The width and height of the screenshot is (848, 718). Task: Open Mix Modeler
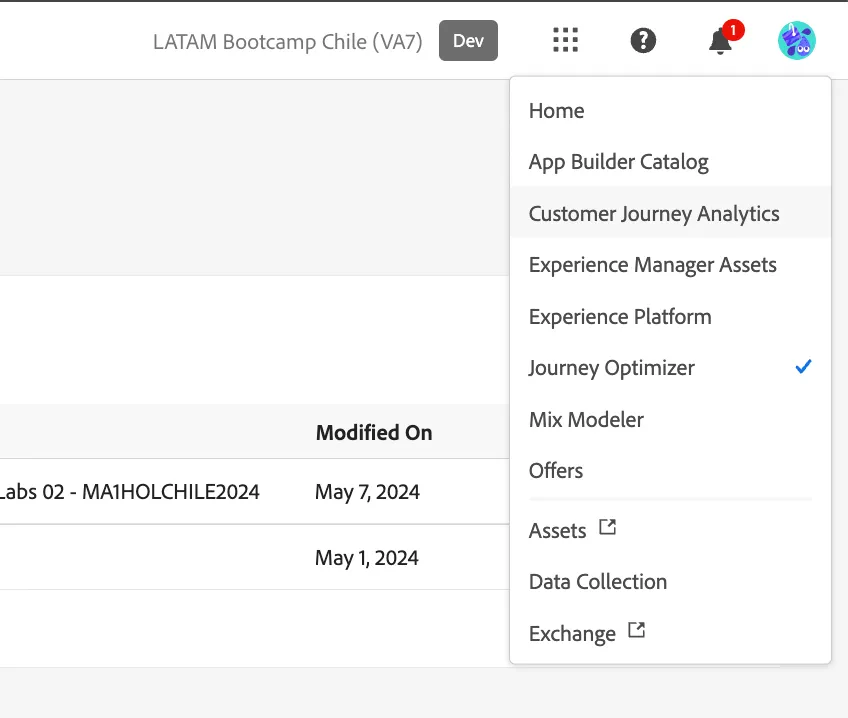click(670, 420)
